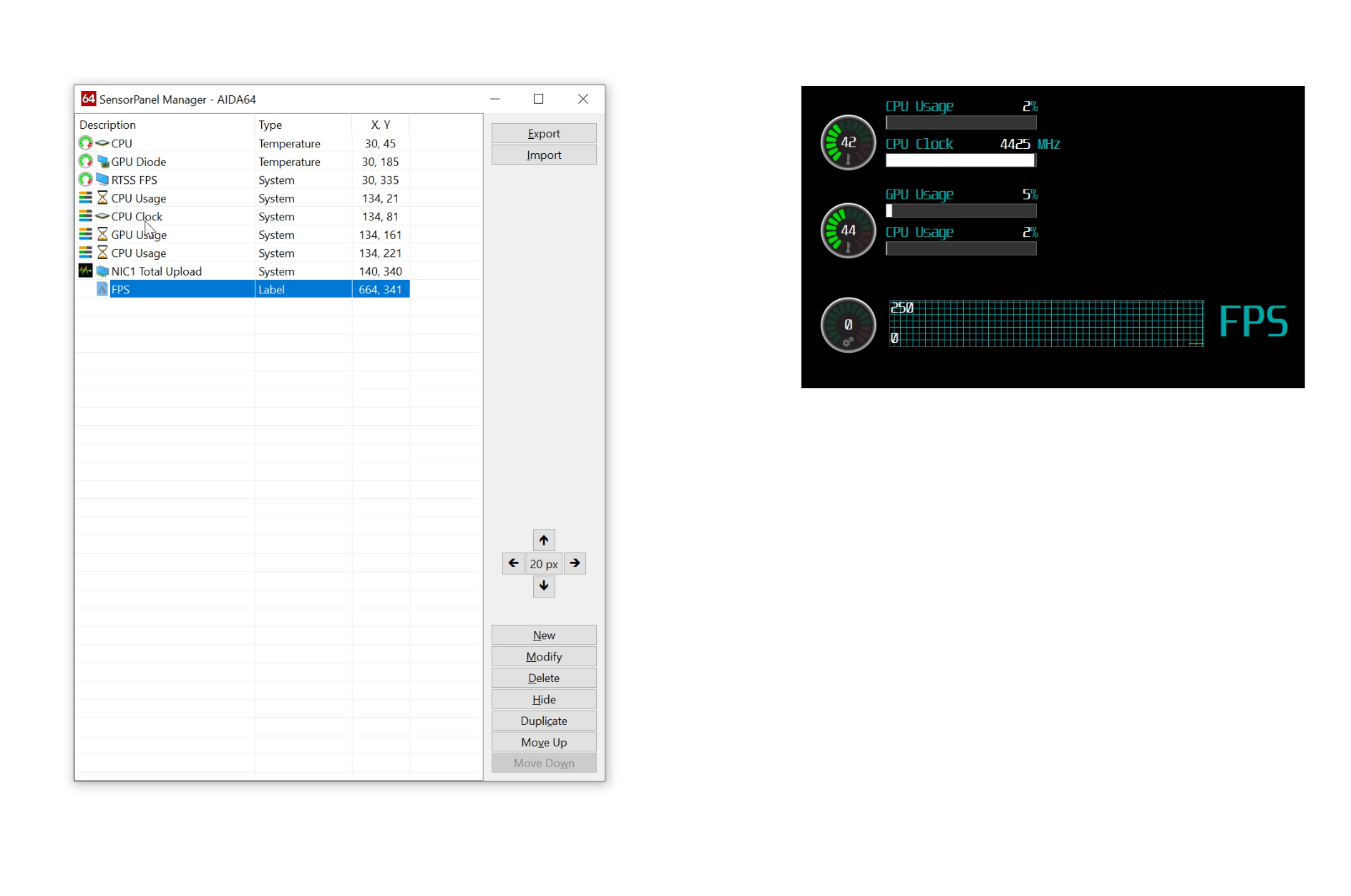Maximize the SensorPanel Manager window
1351x896 pixels.
(x=539, y=99)
